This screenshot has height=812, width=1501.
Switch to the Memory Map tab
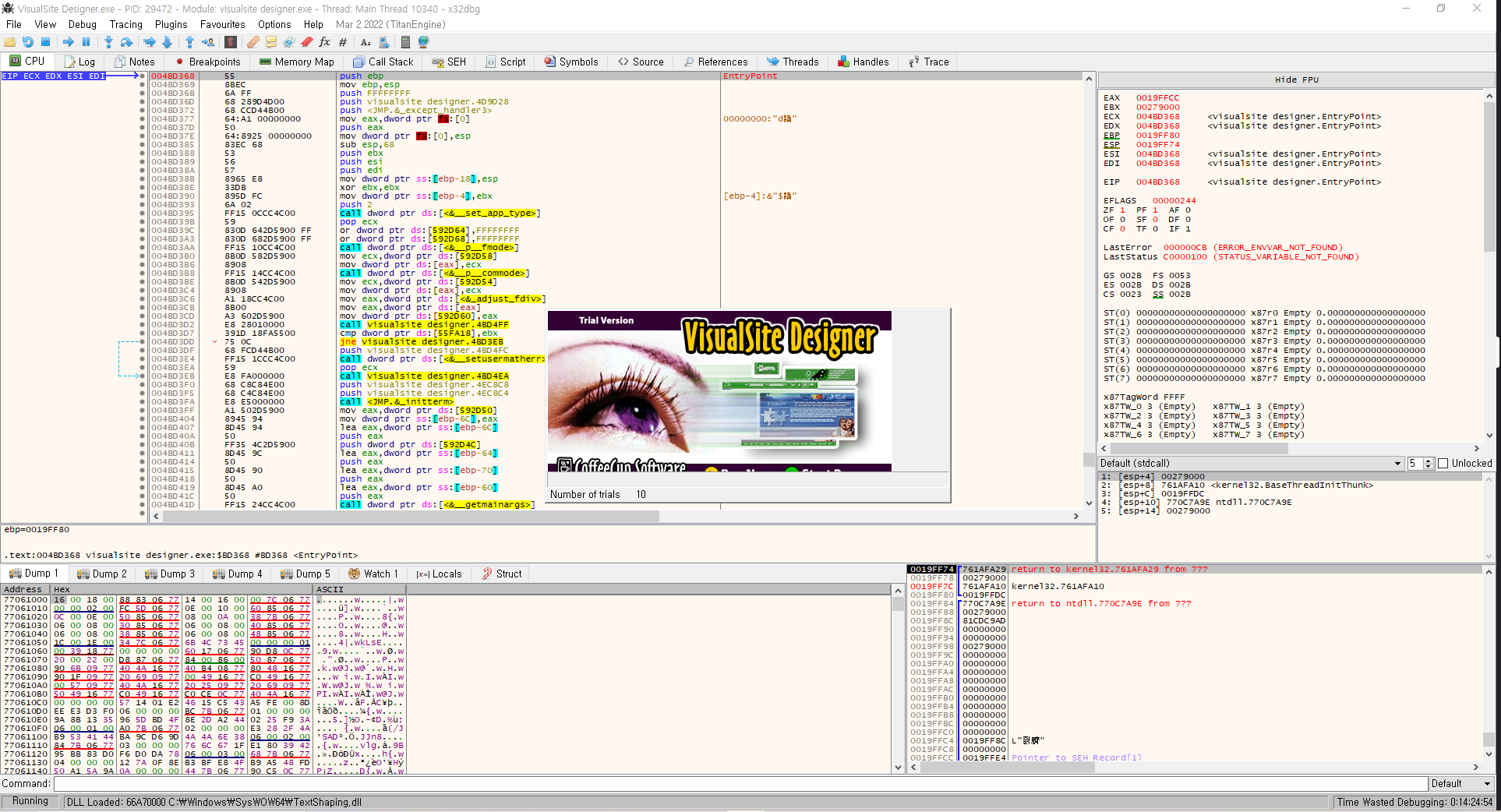point(297,62)
